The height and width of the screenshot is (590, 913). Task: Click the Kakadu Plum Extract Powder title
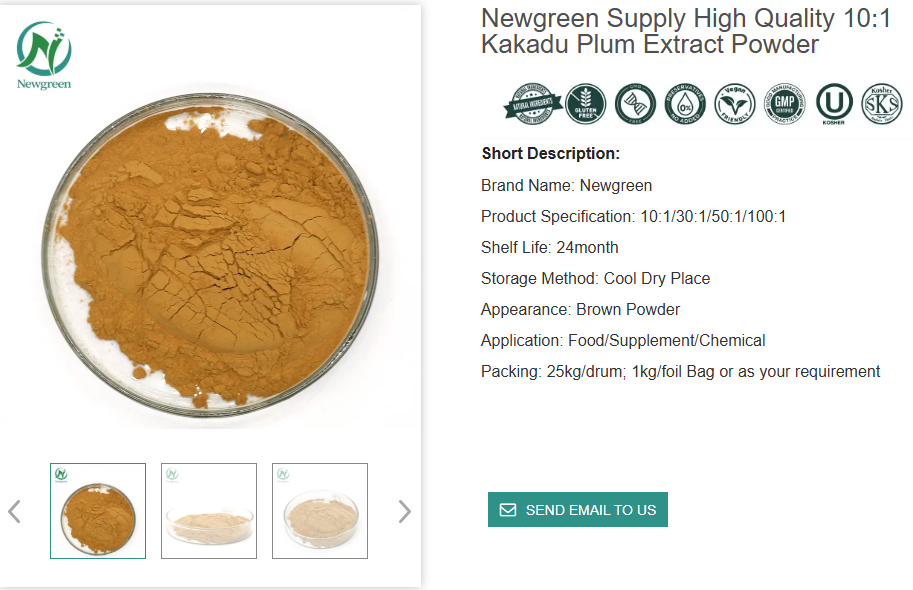click(x=685, y=32)
